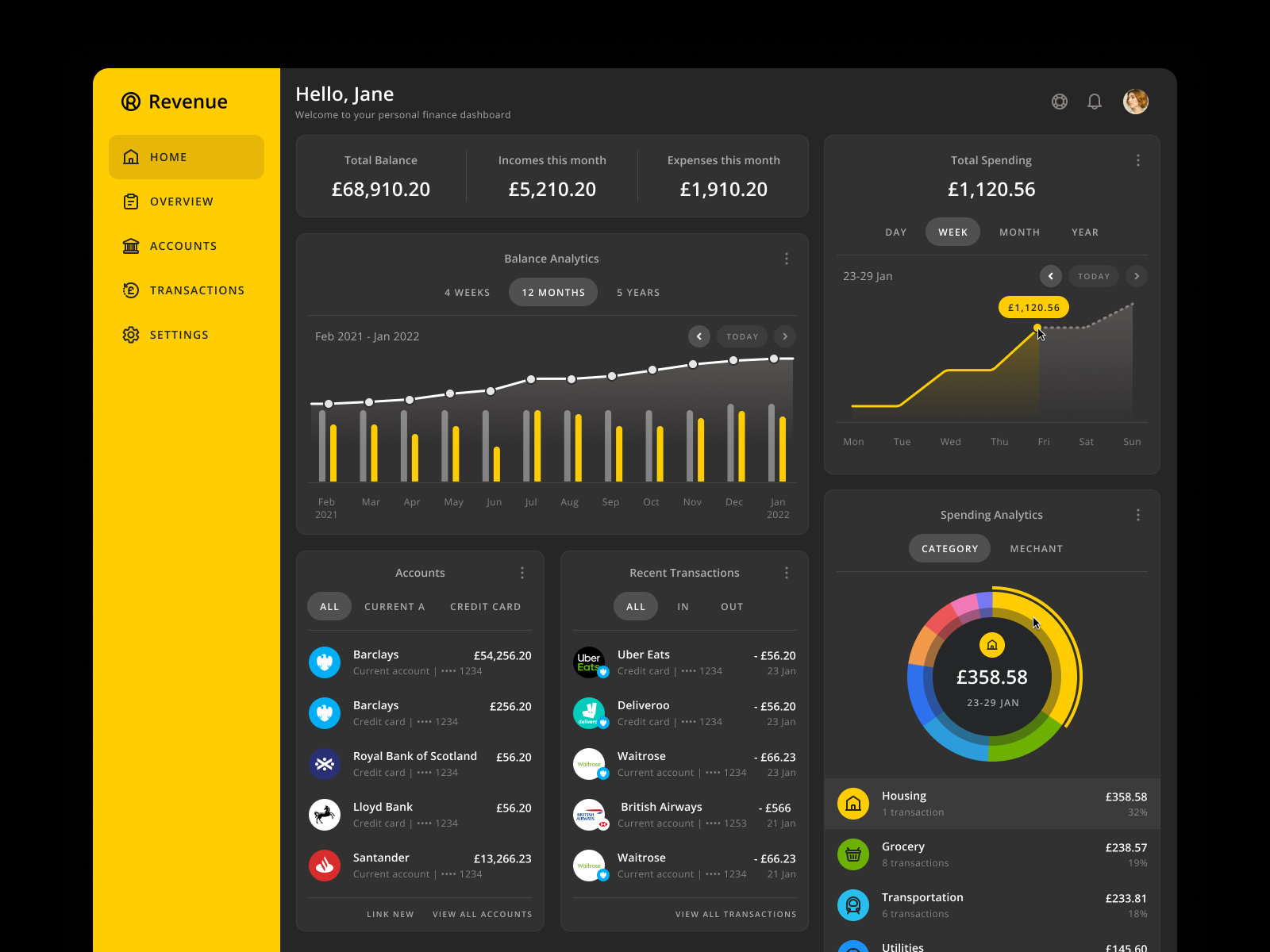Click the Barclays current account logo
This screenshot has height=952, width=1270.
tap(325, 662)
